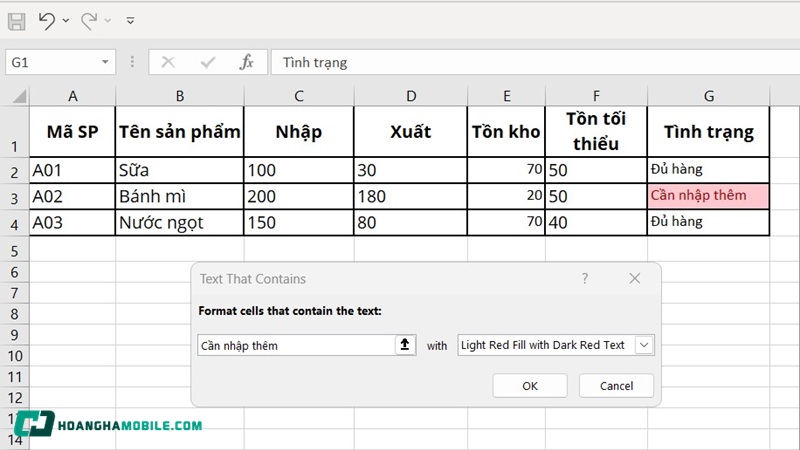
Task: Click the Tình trạng header cell
Action: coord(708,132)
